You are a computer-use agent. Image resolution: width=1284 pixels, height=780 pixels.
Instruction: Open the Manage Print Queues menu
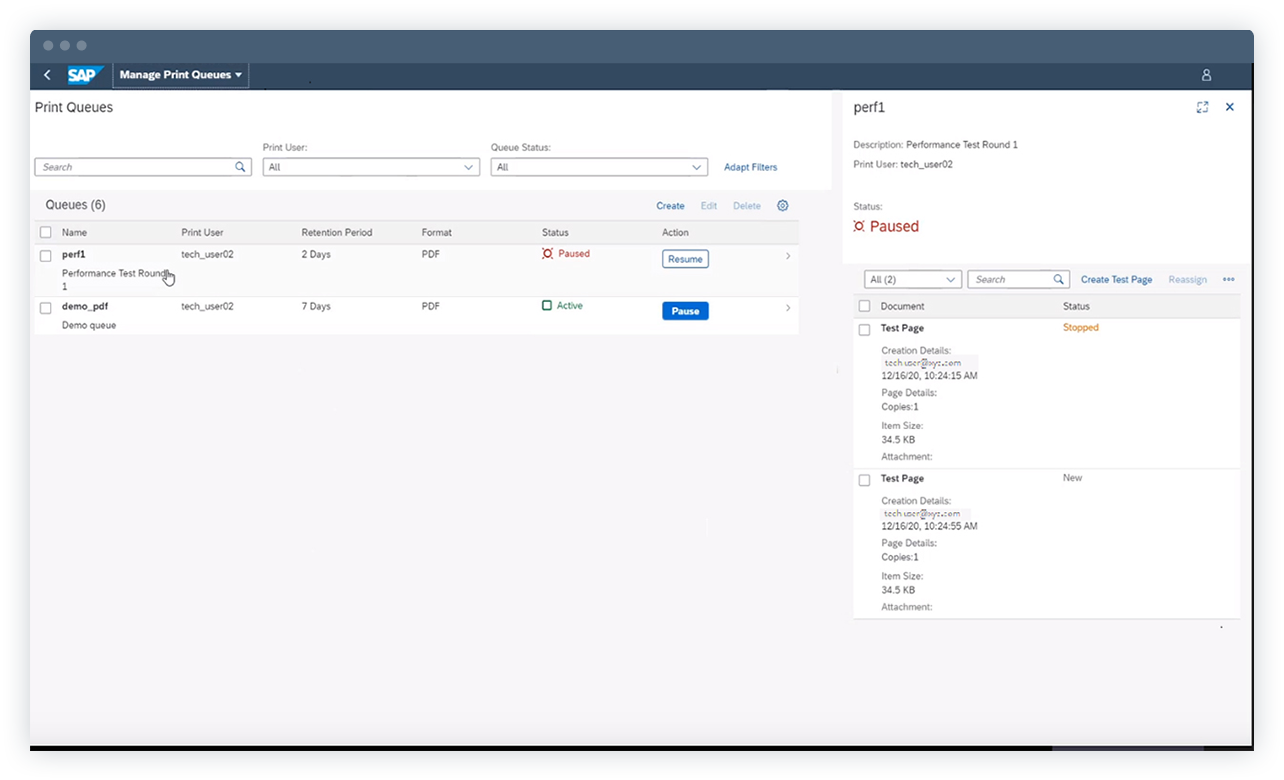[181, 75]
